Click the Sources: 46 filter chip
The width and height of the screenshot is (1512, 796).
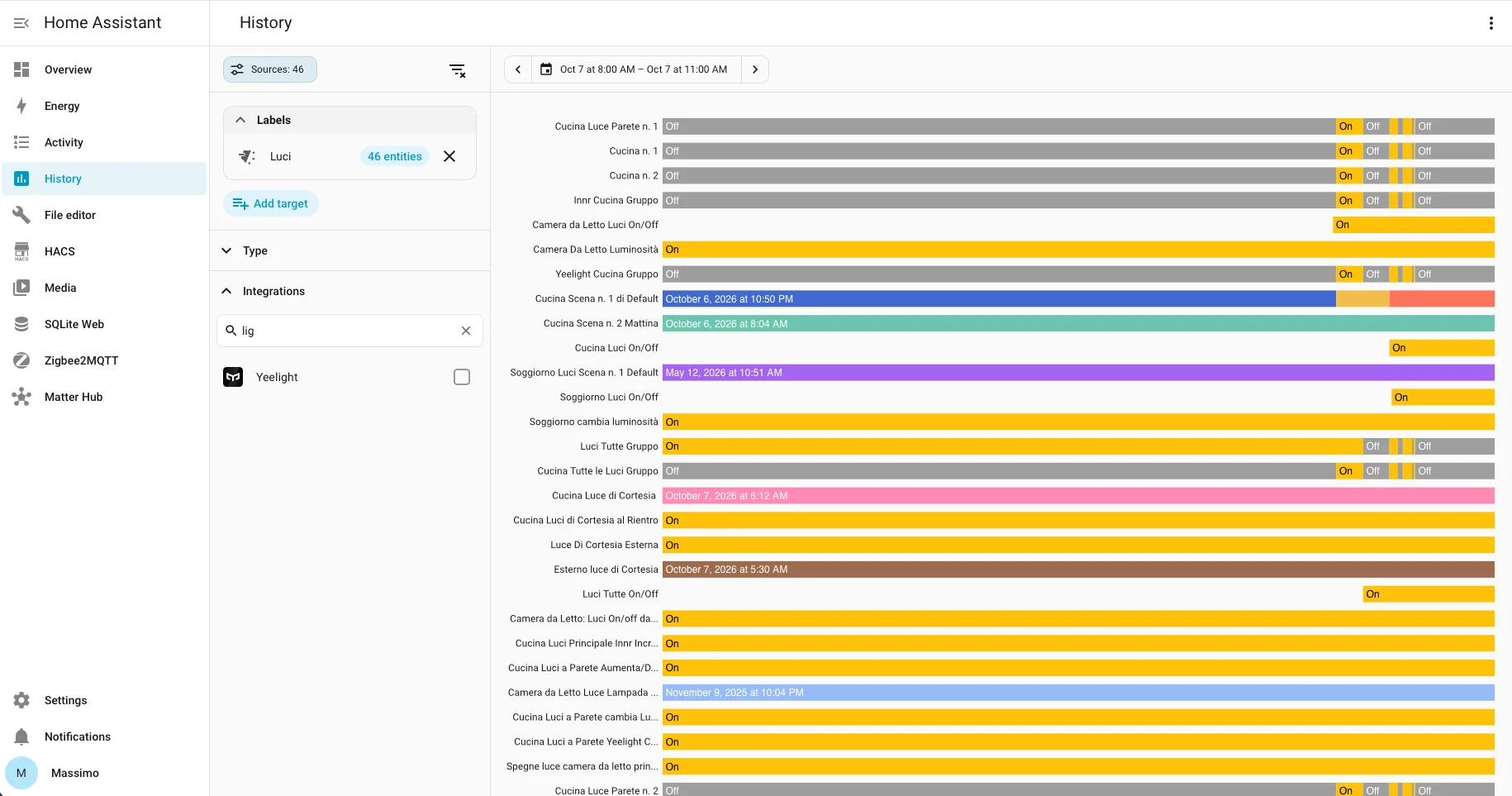270,69
